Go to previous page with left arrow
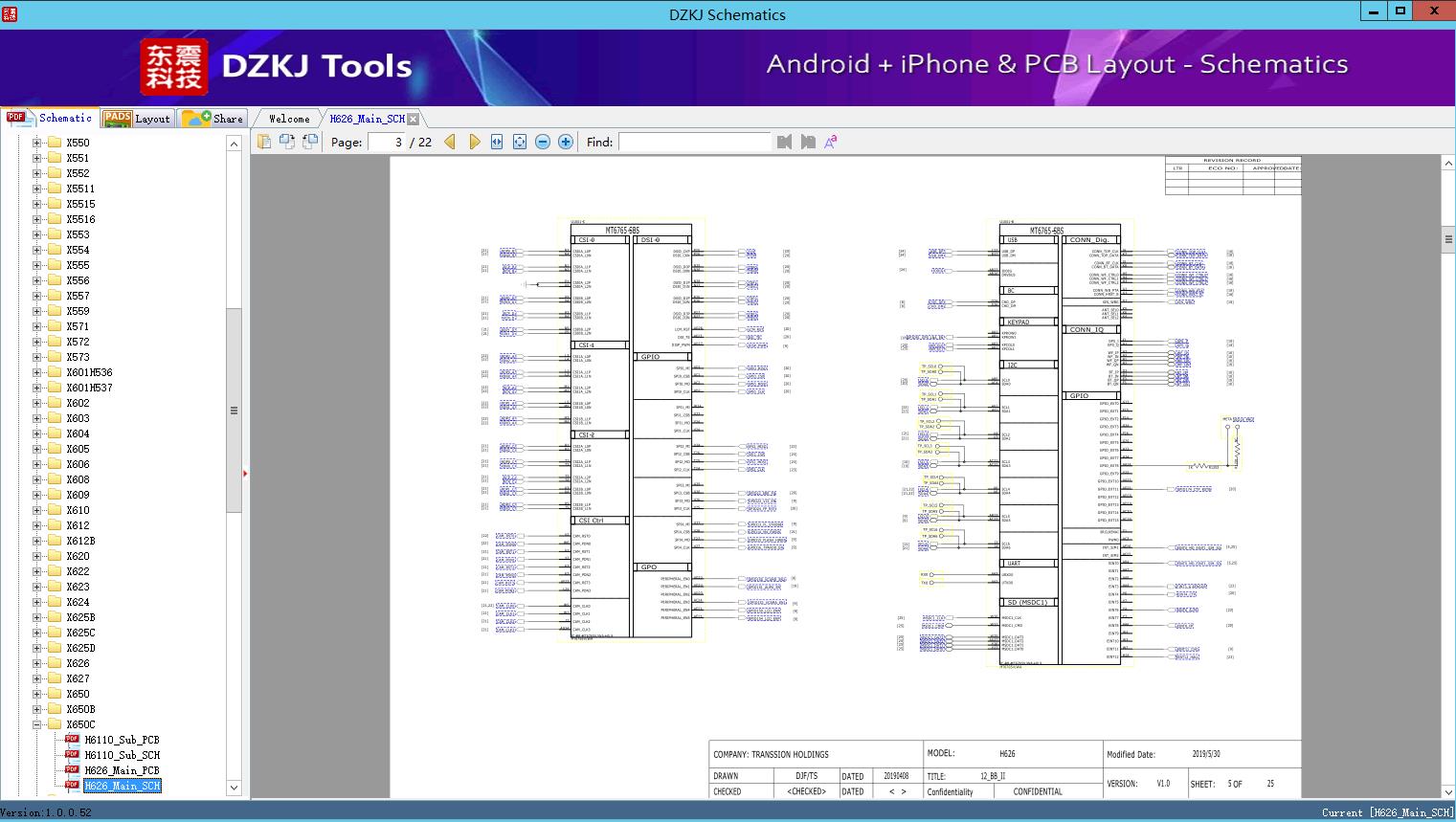 pos(450,142)
